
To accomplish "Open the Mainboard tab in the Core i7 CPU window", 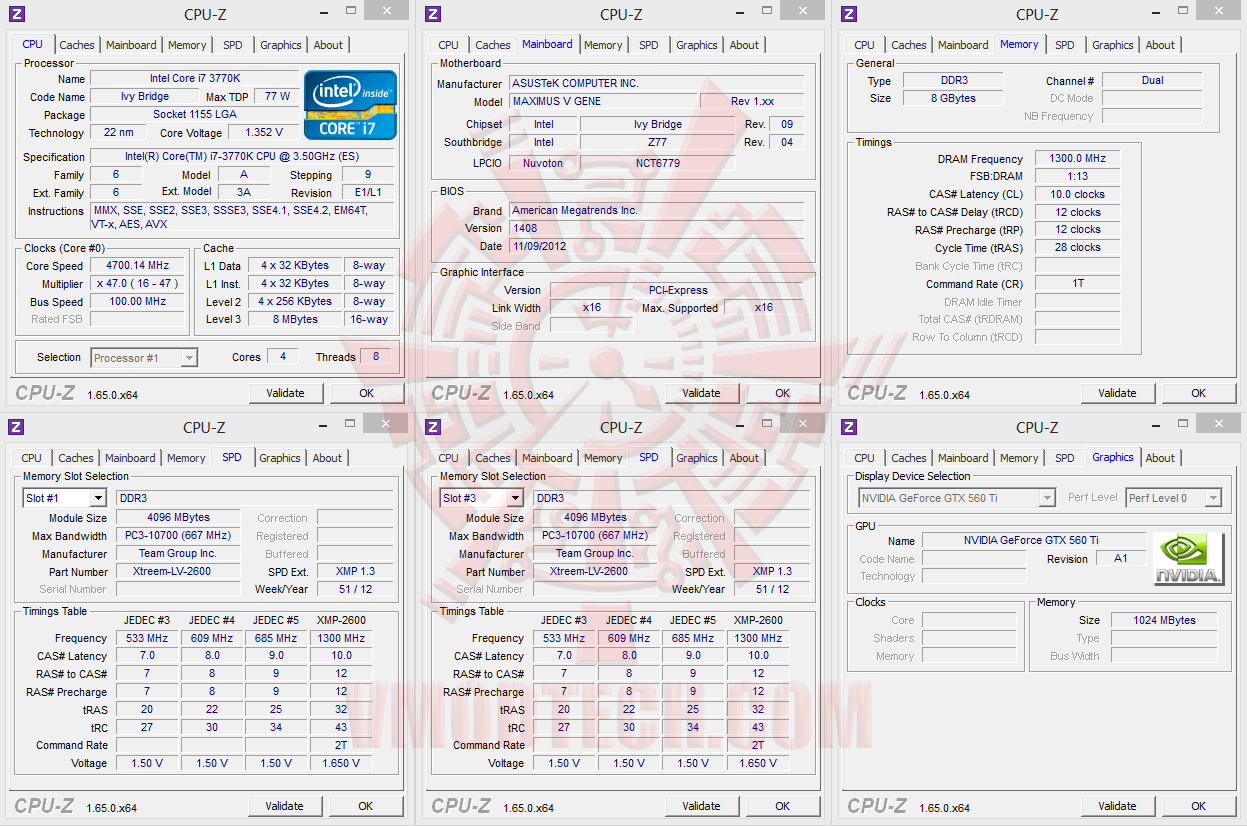I will (131, 45).
